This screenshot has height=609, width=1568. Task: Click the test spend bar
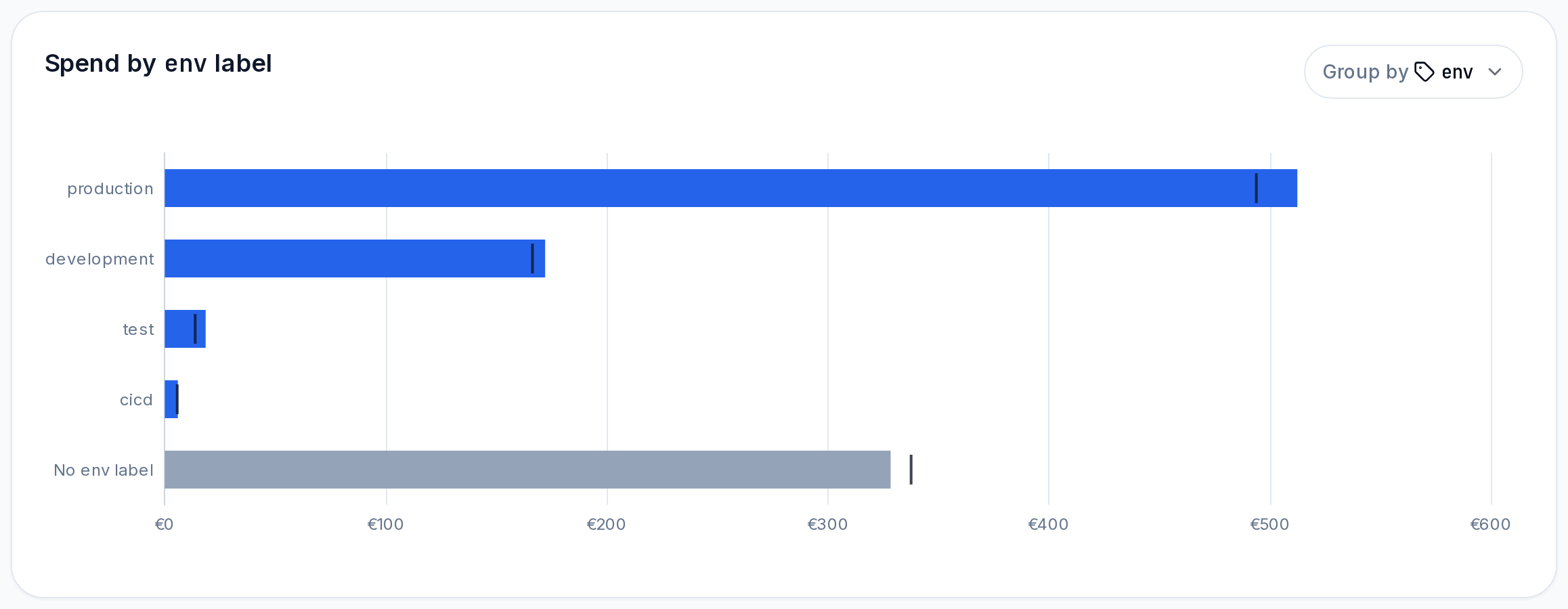[x=186, y=329]
